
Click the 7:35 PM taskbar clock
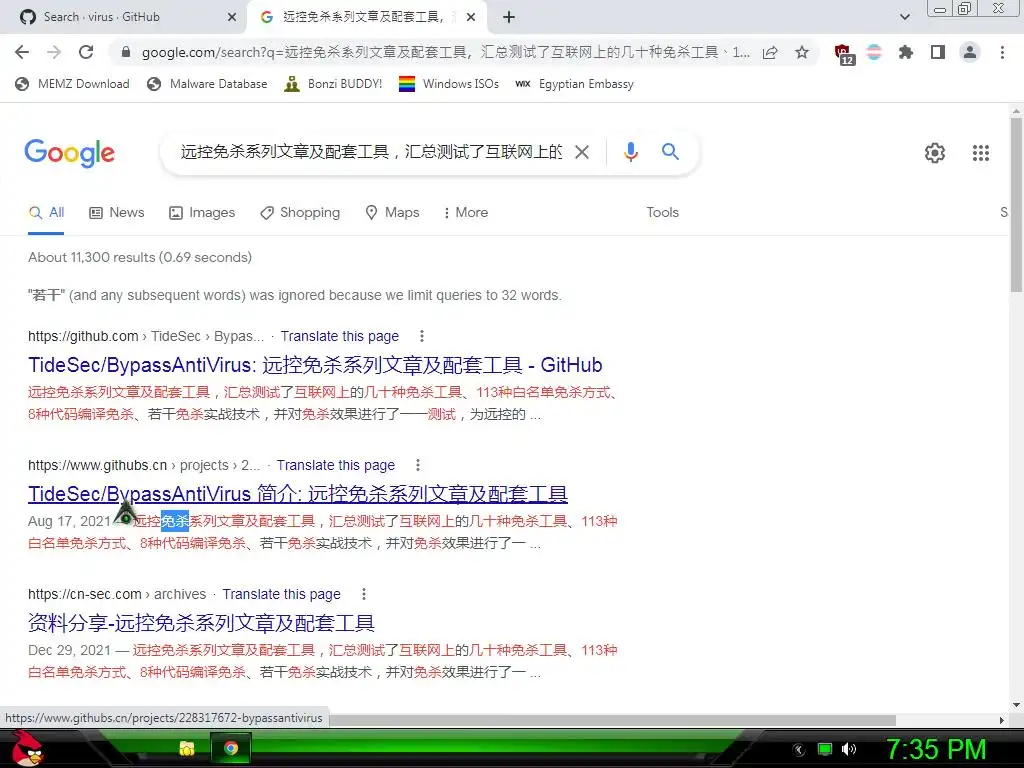click(x=936, y=749)
